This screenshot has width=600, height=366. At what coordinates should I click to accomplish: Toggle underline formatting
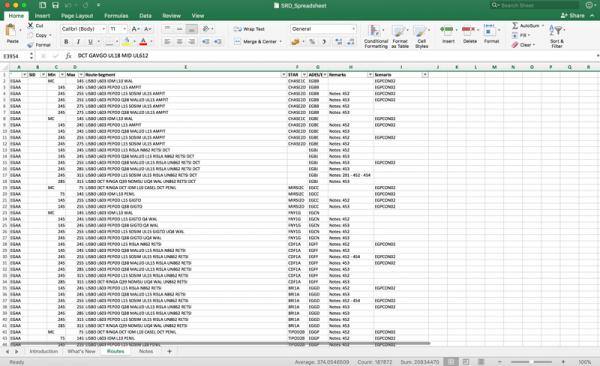point(90,41)
